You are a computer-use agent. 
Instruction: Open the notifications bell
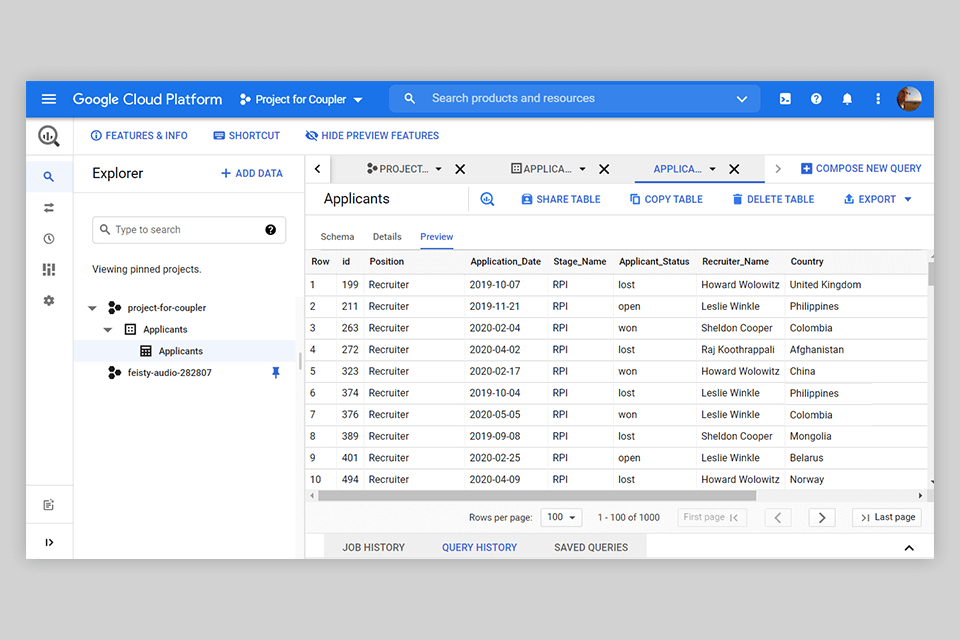pyautogui.click(x=847, y=99)
